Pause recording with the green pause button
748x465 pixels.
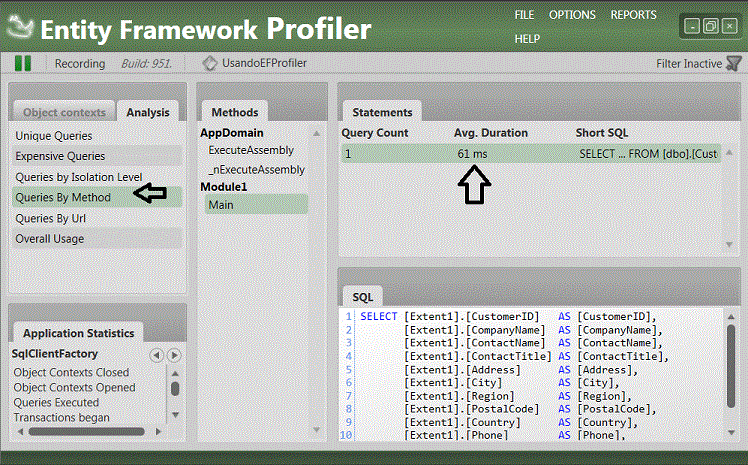pyautogui.click(x=23, y=63)
